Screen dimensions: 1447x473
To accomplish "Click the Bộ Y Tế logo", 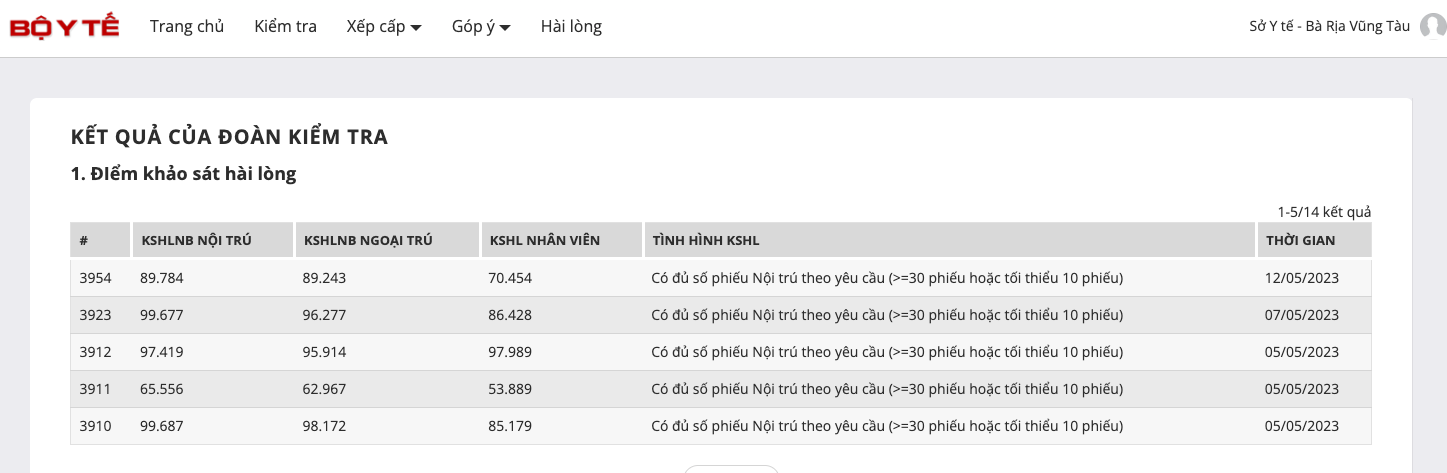I will [64, 27].
